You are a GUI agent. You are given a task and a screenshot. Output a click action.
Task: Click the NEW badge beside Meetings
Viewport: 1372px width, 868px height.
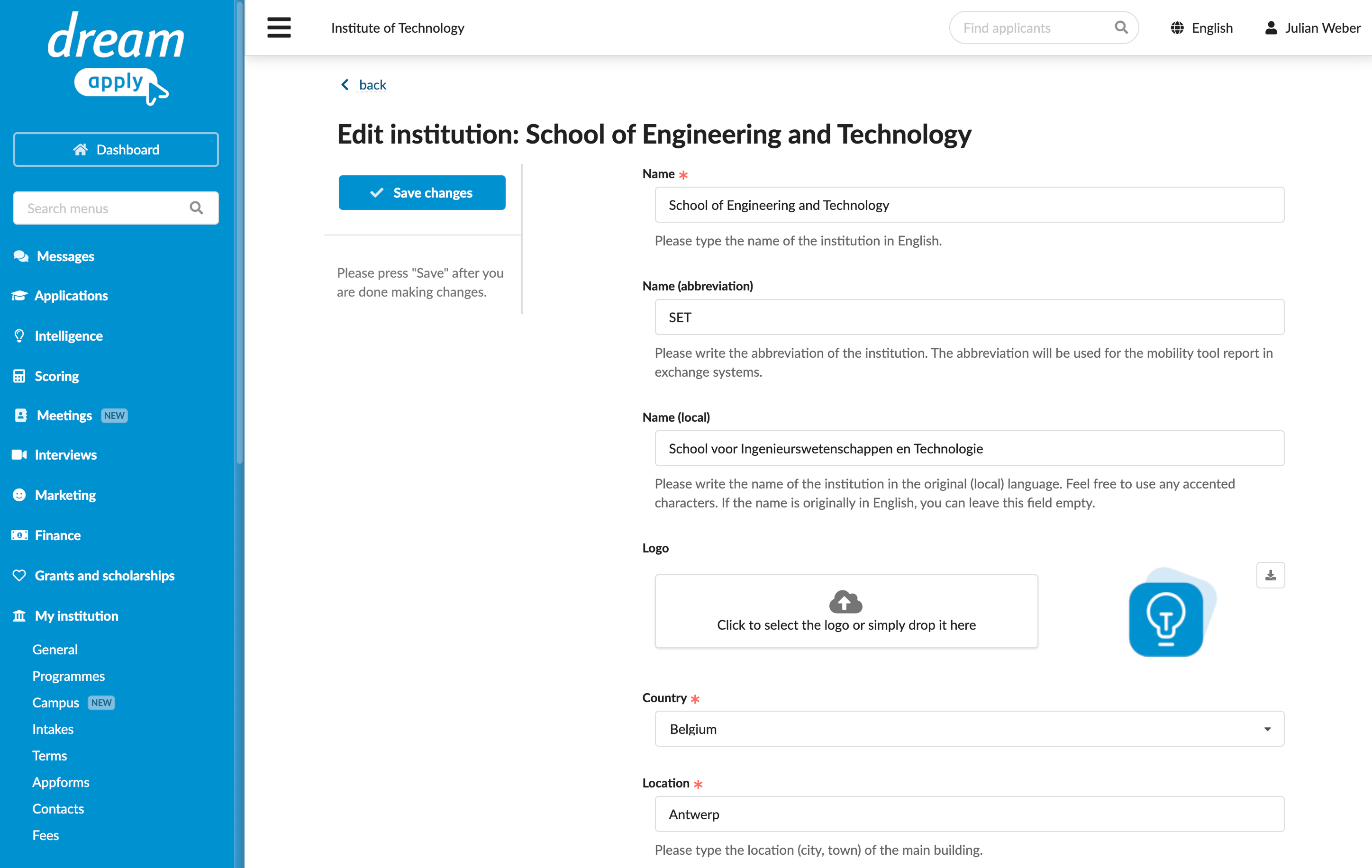(x=114, y=415)
